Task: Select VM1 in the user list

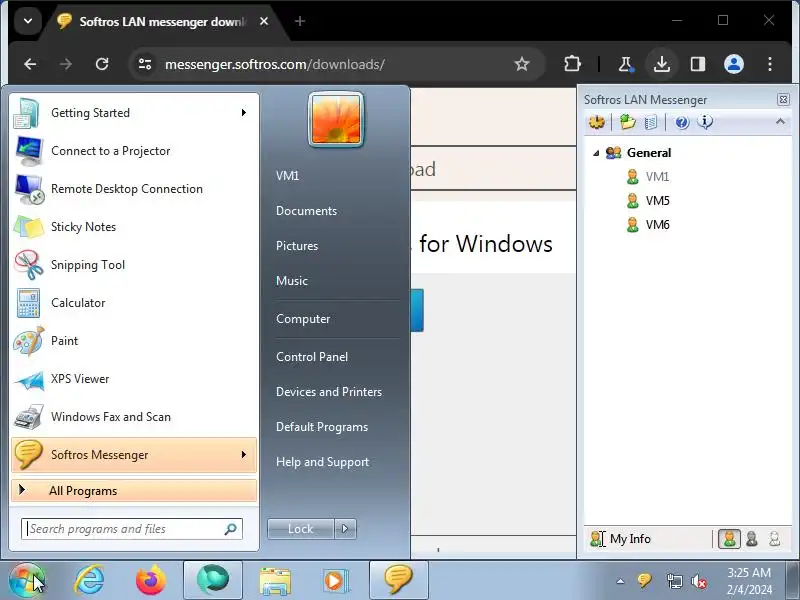Action: click(657, 177)
